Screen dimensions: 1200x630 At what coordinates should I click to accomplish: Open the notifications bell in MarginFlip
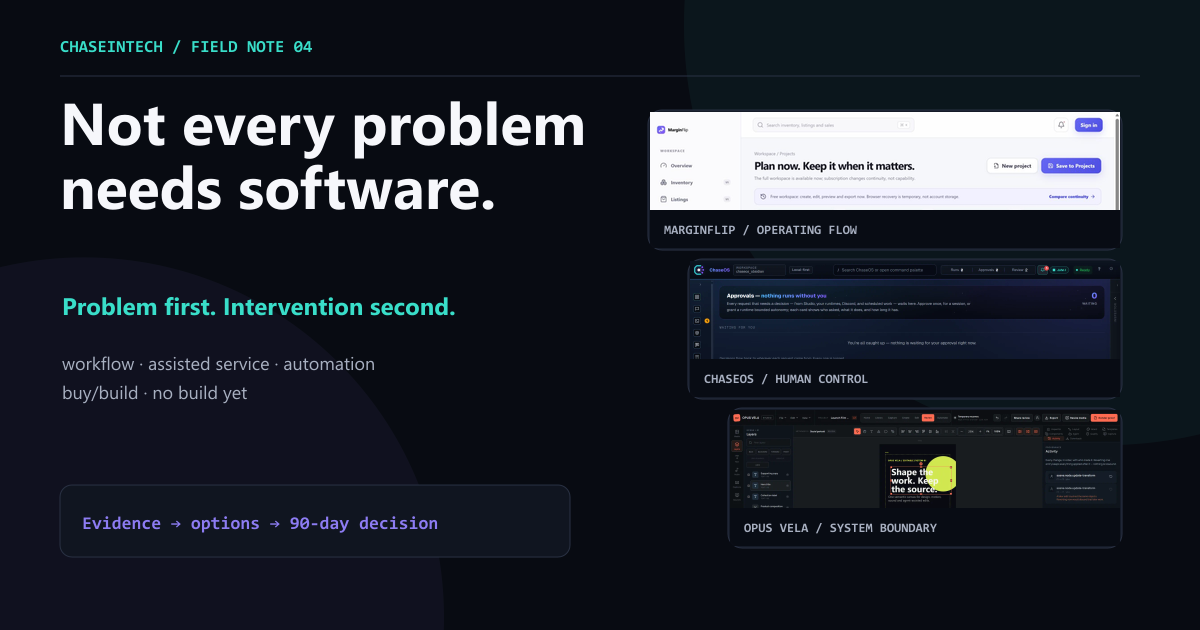pos(1061,125)
